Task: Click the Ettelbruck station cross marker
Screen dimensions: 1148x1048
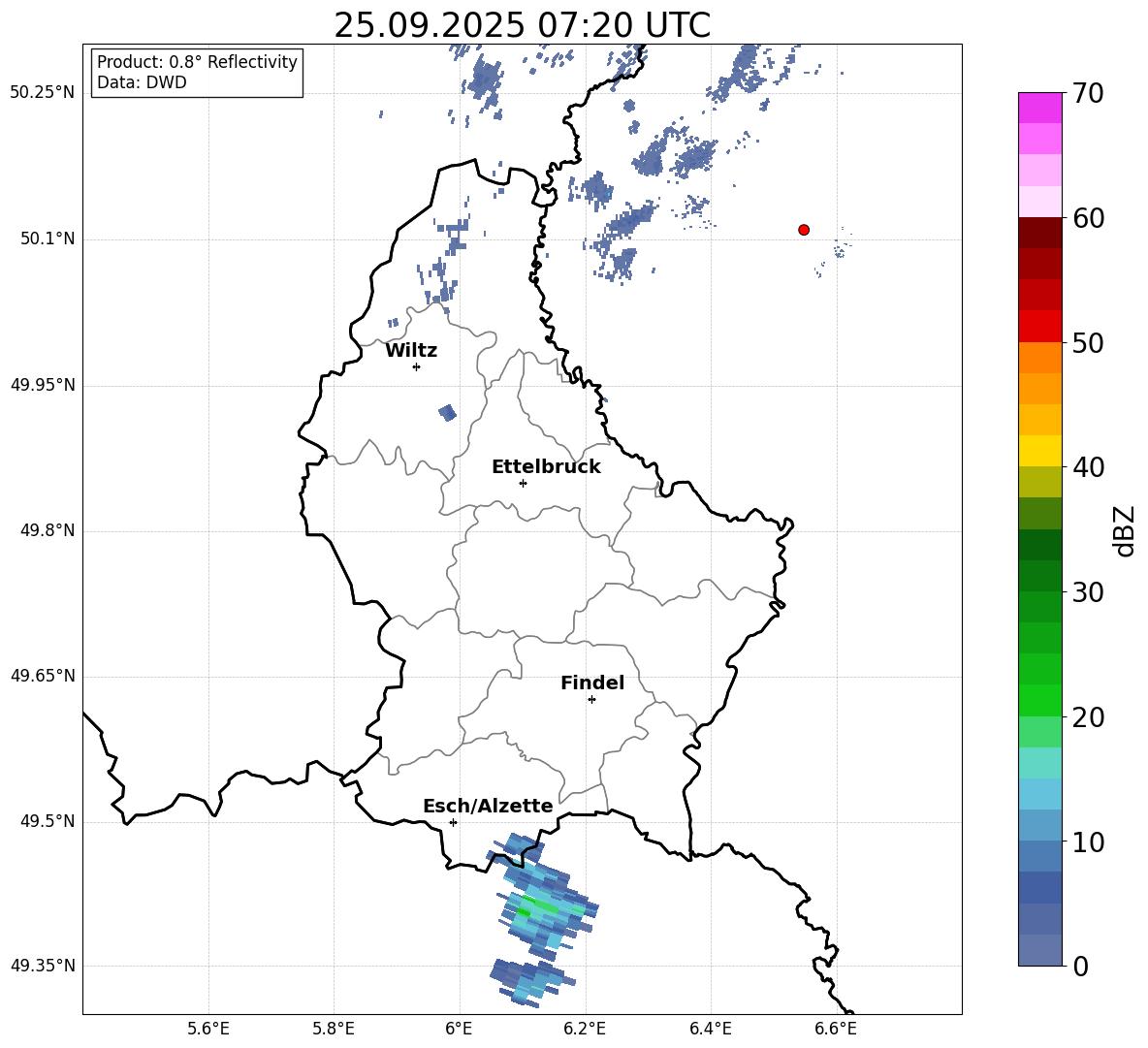Action: (x=523, y=483)
